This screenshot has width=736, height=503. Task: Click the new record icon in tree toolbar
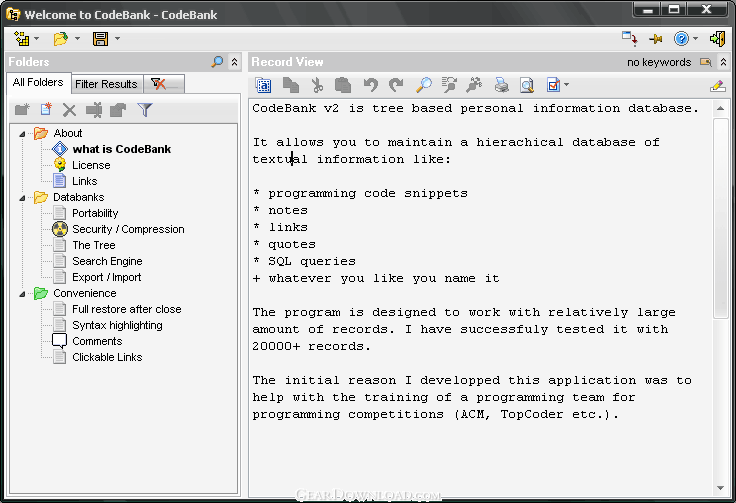coord(46,109)
